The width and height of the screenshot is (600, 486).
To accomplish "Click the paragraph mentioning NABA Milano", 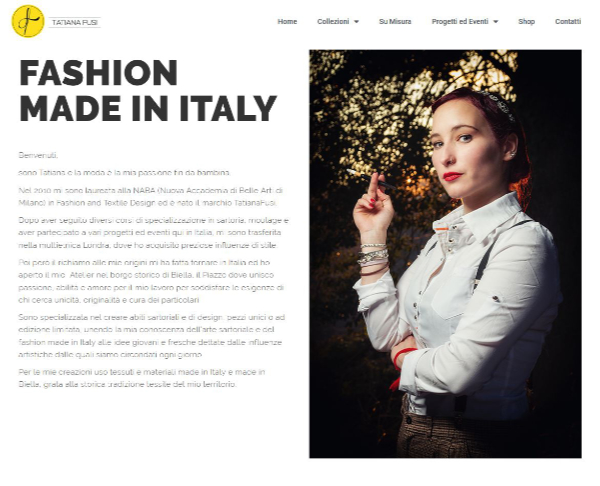I will (151, 197).
